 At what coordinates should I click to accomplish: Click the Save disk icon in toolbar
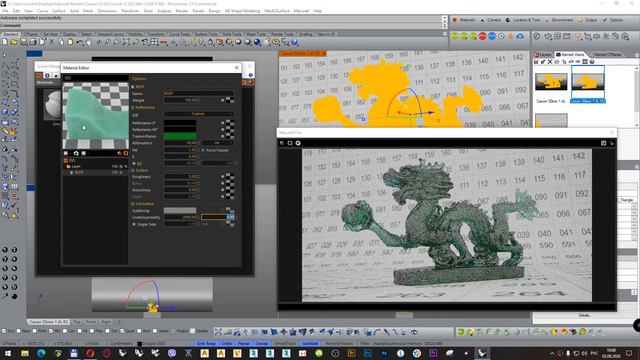point(23,42)
